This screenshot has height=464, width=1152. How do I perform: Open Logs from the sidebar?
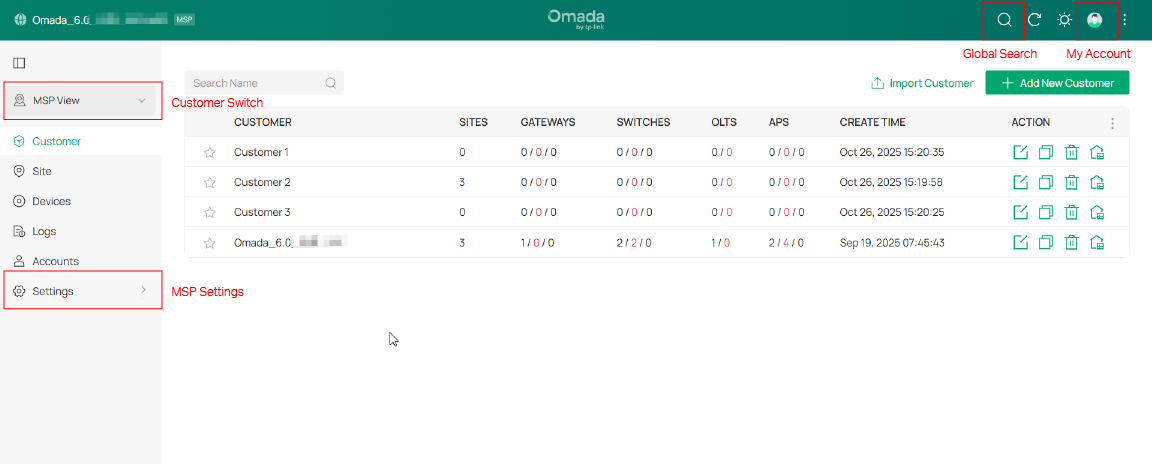(x=43, y=231)
